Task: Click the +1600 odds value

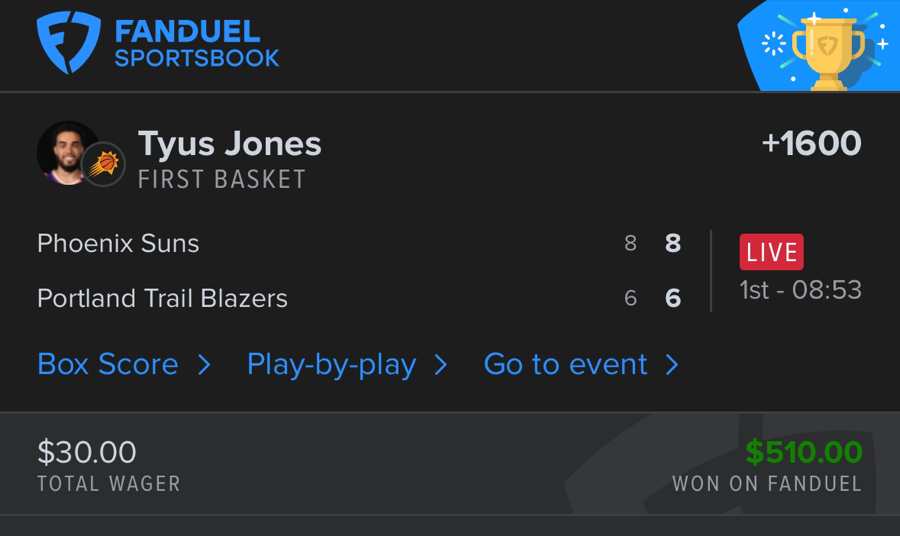Action: click(811, 144)
